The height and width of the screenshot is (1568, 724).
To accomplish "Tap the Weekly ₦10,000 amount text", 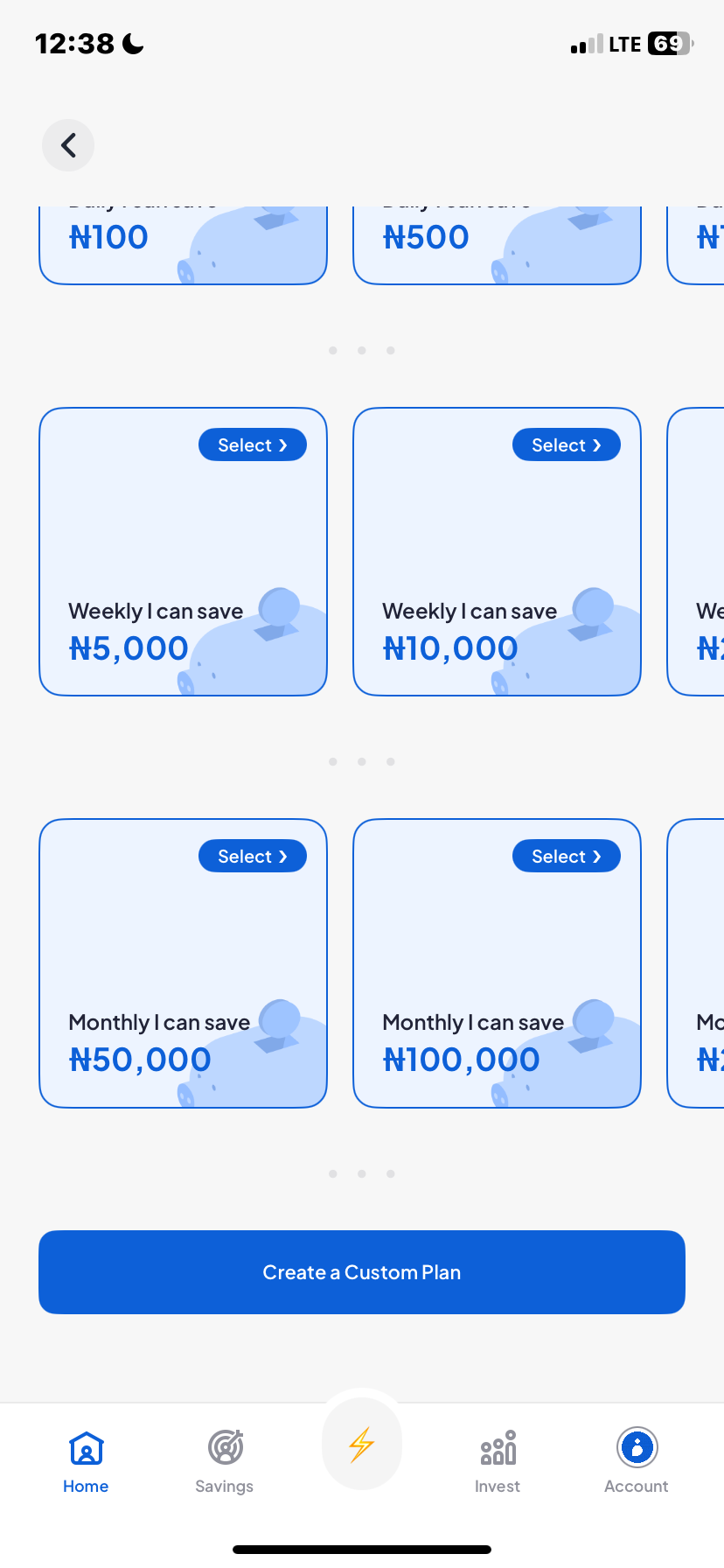I will (x=450, y=649).
